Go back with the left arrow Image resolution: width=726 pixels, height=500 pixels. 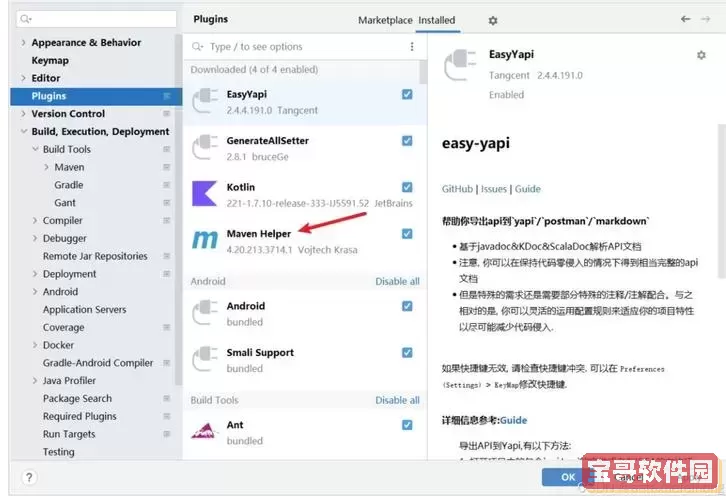click(x=685, y=19)
